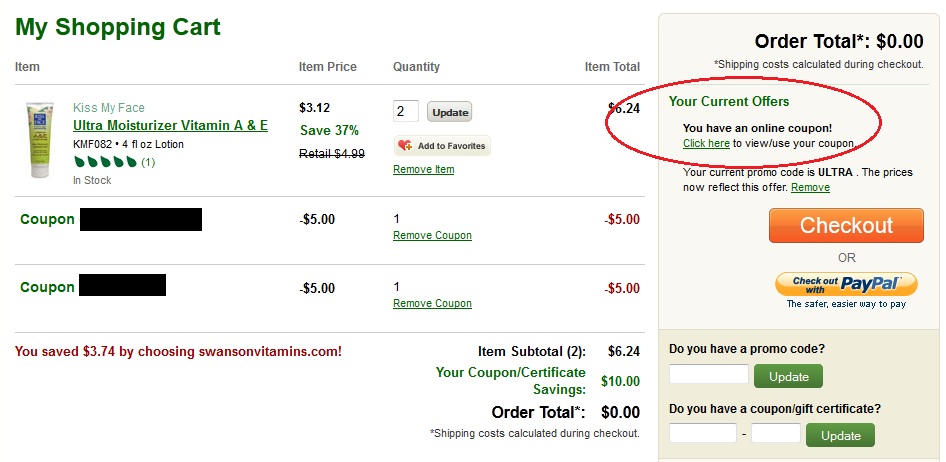This screenshot has height=462, width=946.
Task: Click the Kiss My Face lotion product thumbnail
Action: coord(39,140)
